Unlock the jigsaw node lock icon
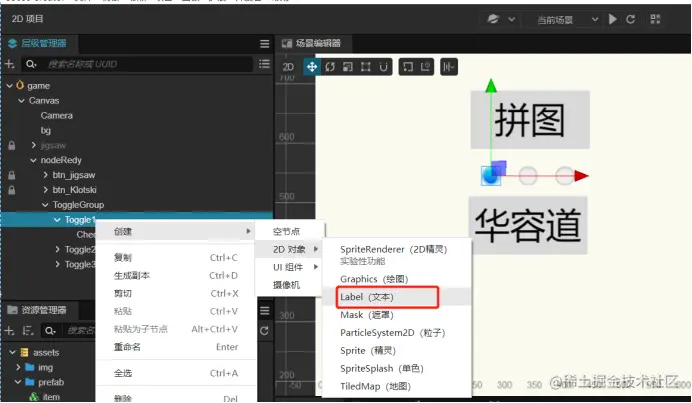The height and width of the screenshot is (403, 692). tap(12, 145)
